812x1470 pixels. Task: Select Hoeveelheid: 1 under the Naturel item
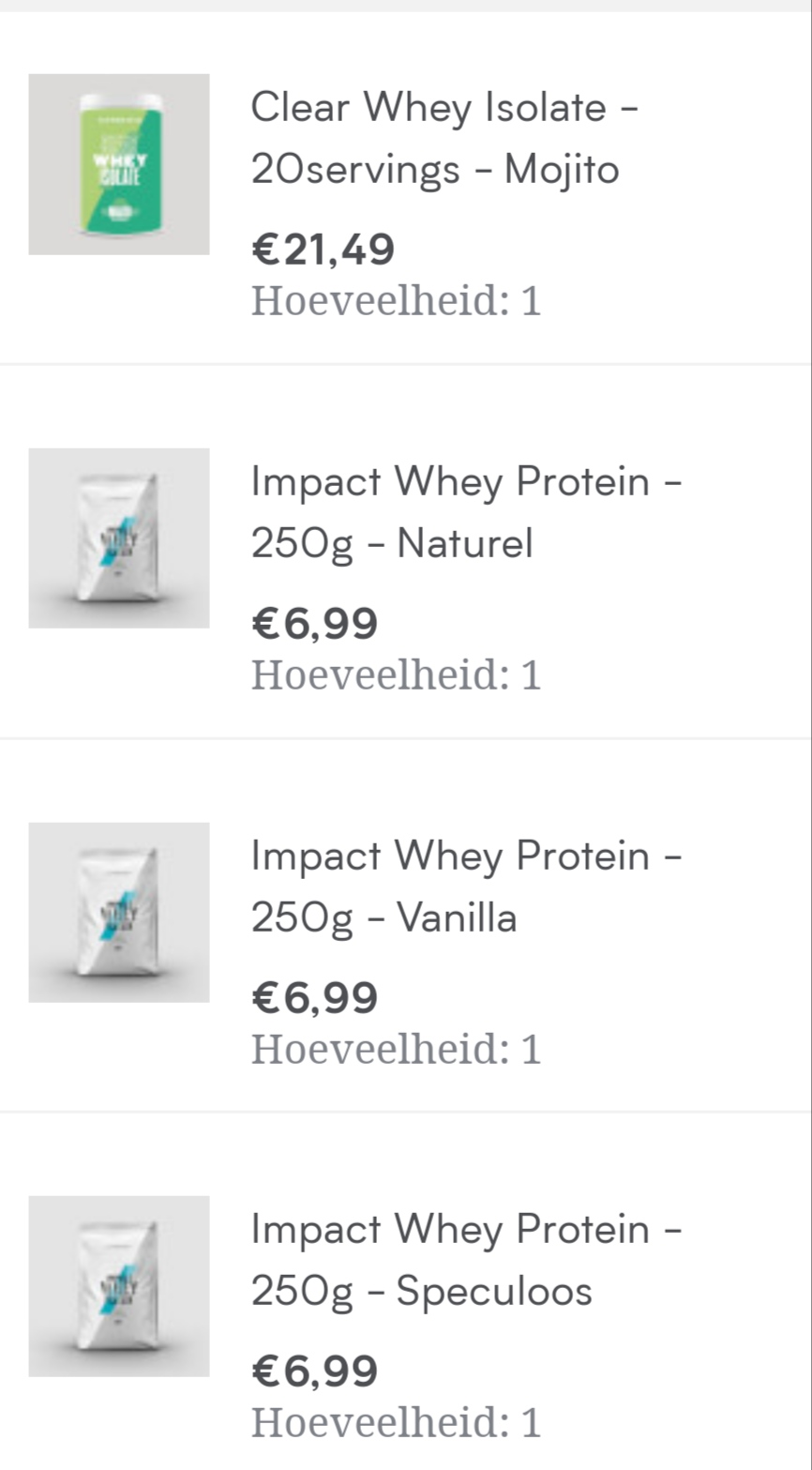click(397, 674)
